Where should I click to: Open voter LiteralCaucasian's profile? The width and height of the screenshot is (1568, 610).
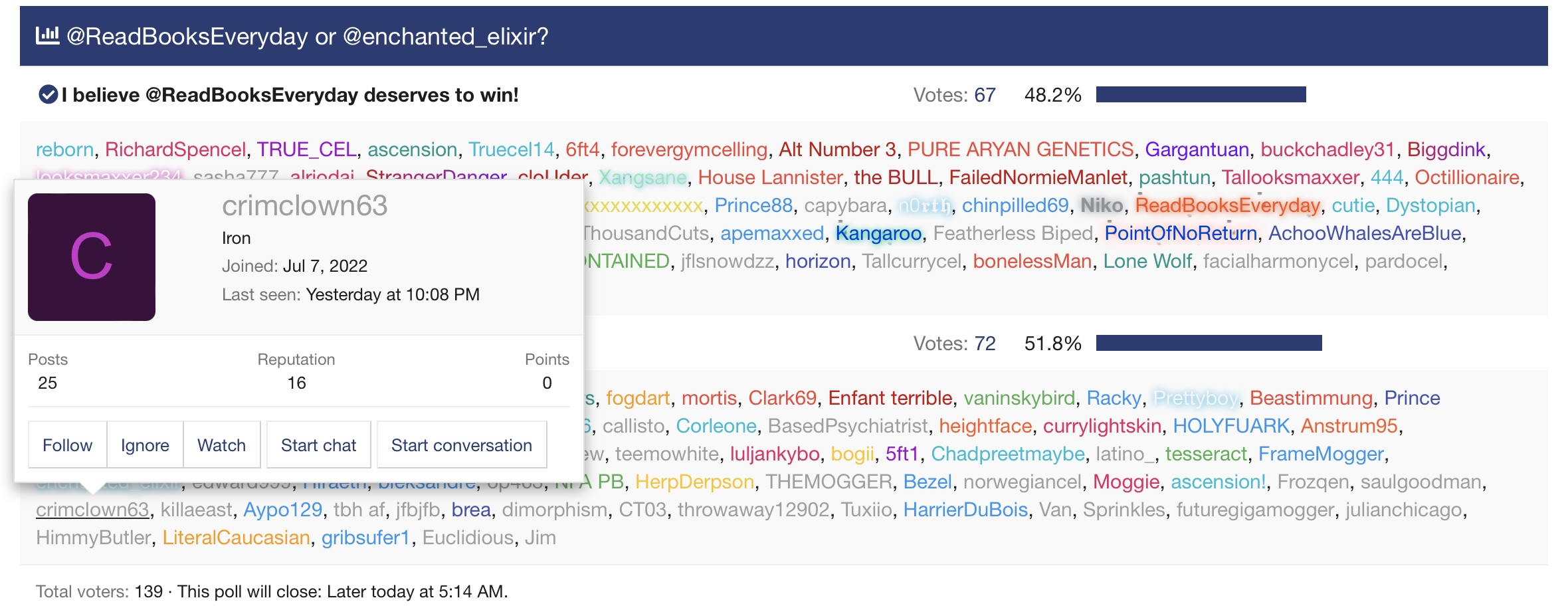coord(236,538)
